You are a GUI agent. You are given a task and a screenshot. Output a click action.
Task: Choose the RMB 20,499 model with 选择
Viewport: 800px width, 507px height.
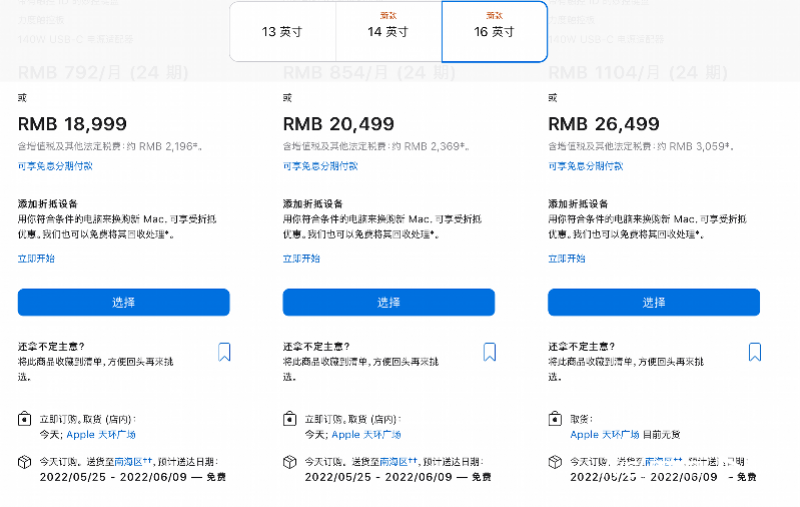388,302
